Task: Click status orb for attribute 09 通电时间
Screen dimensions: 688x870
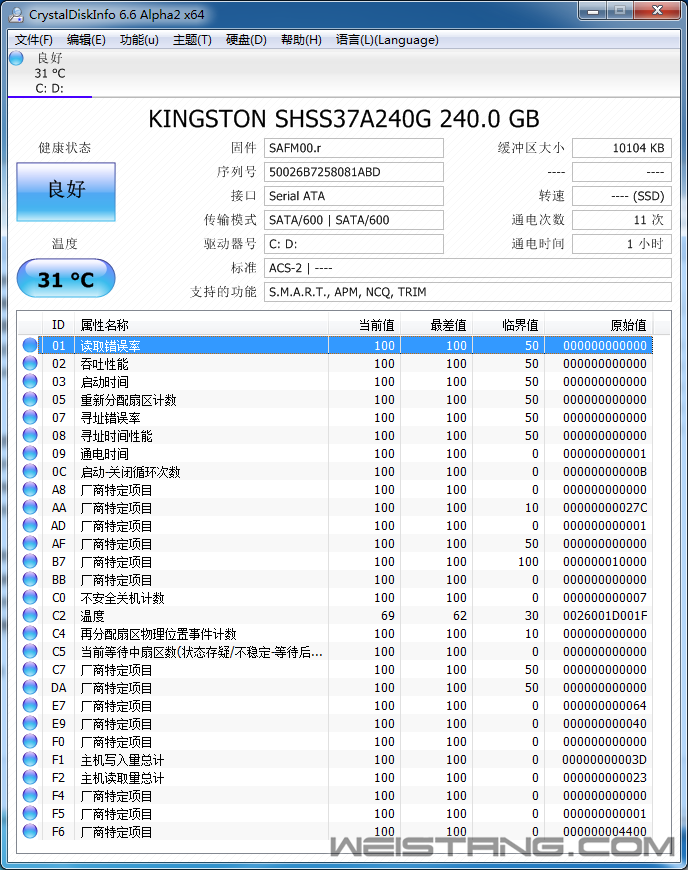Action: click(30, 453)
